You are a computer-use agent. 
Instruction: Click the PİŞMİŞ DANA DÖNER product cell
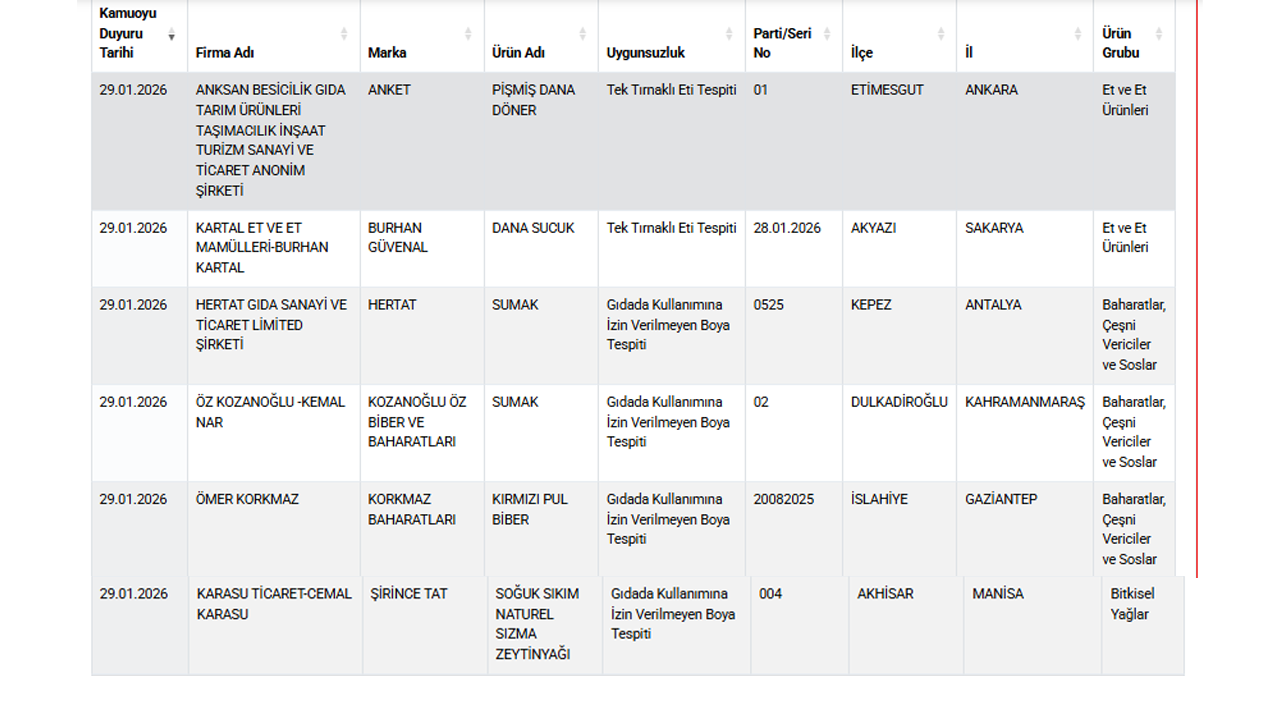click(x=533, y=100)
